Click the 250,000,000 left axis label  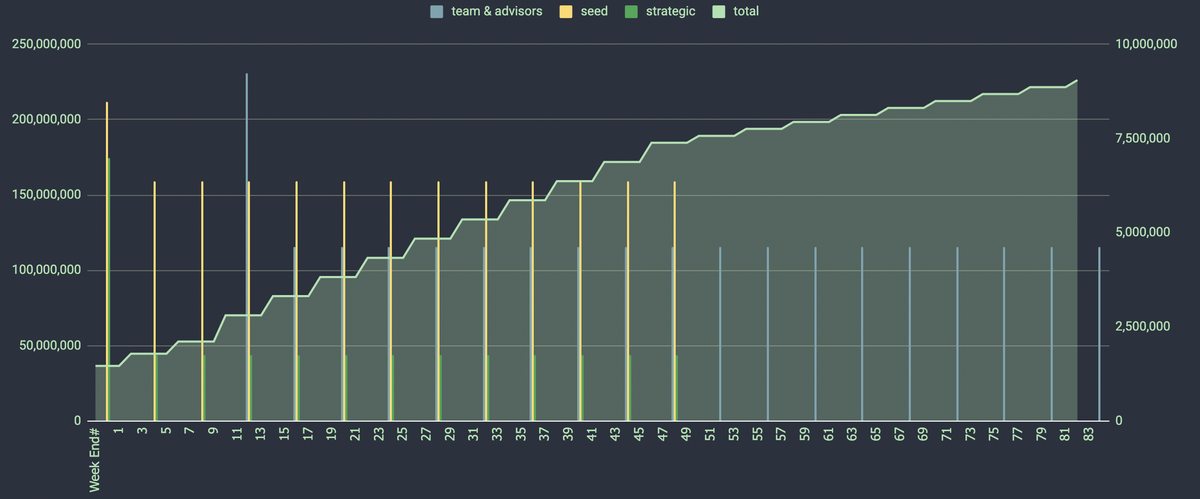[x=48, y=44]
